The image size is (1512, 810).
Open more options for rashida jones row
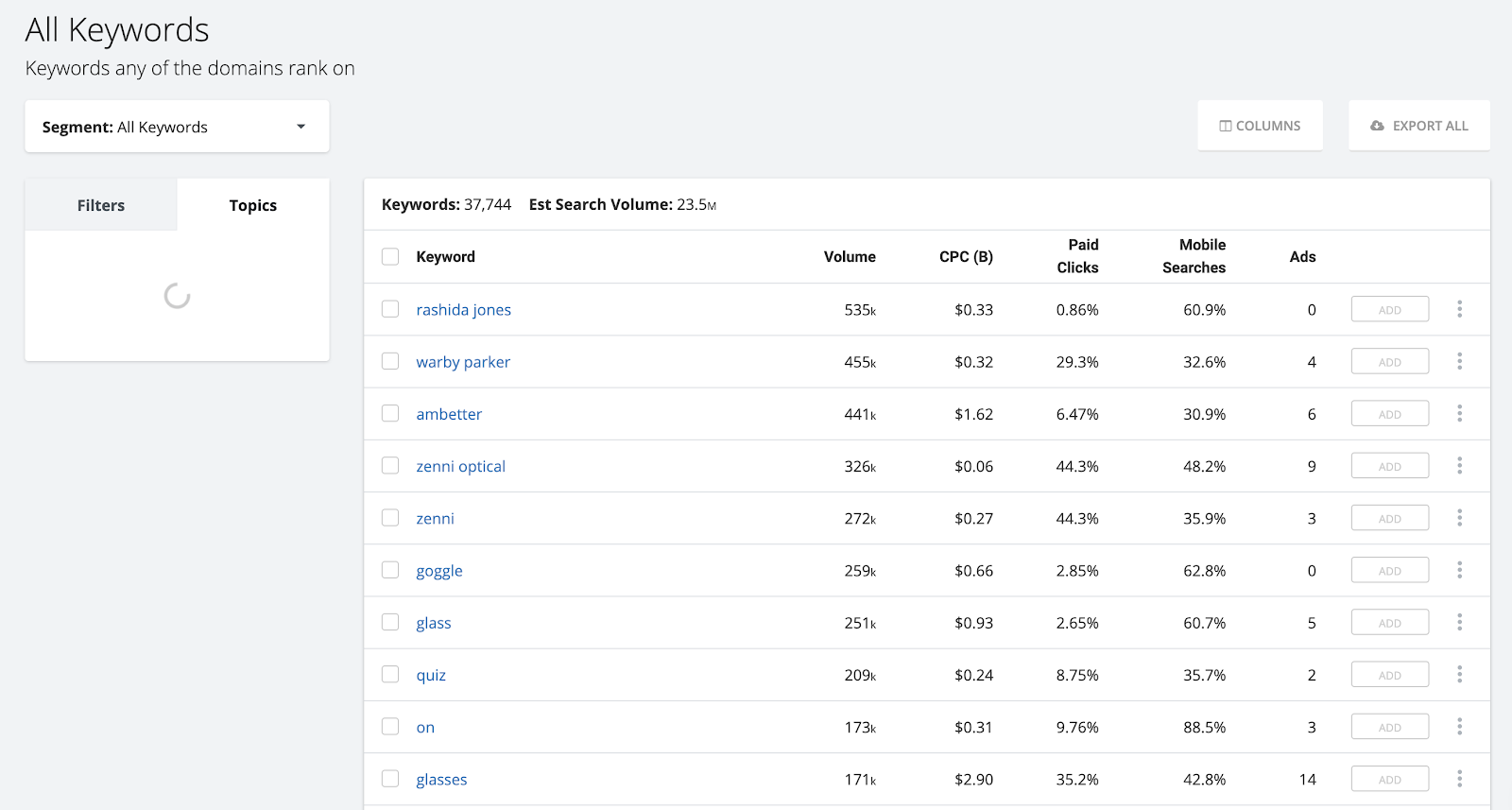pos(1459,309)
